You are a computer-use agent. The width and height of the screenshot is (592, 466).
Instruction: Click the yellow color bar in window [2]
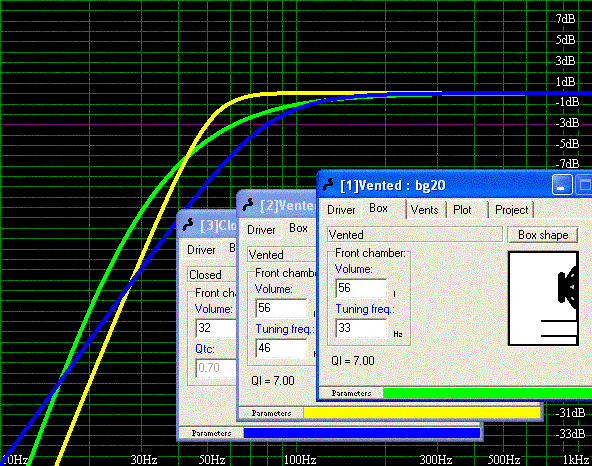click(422, 413)
